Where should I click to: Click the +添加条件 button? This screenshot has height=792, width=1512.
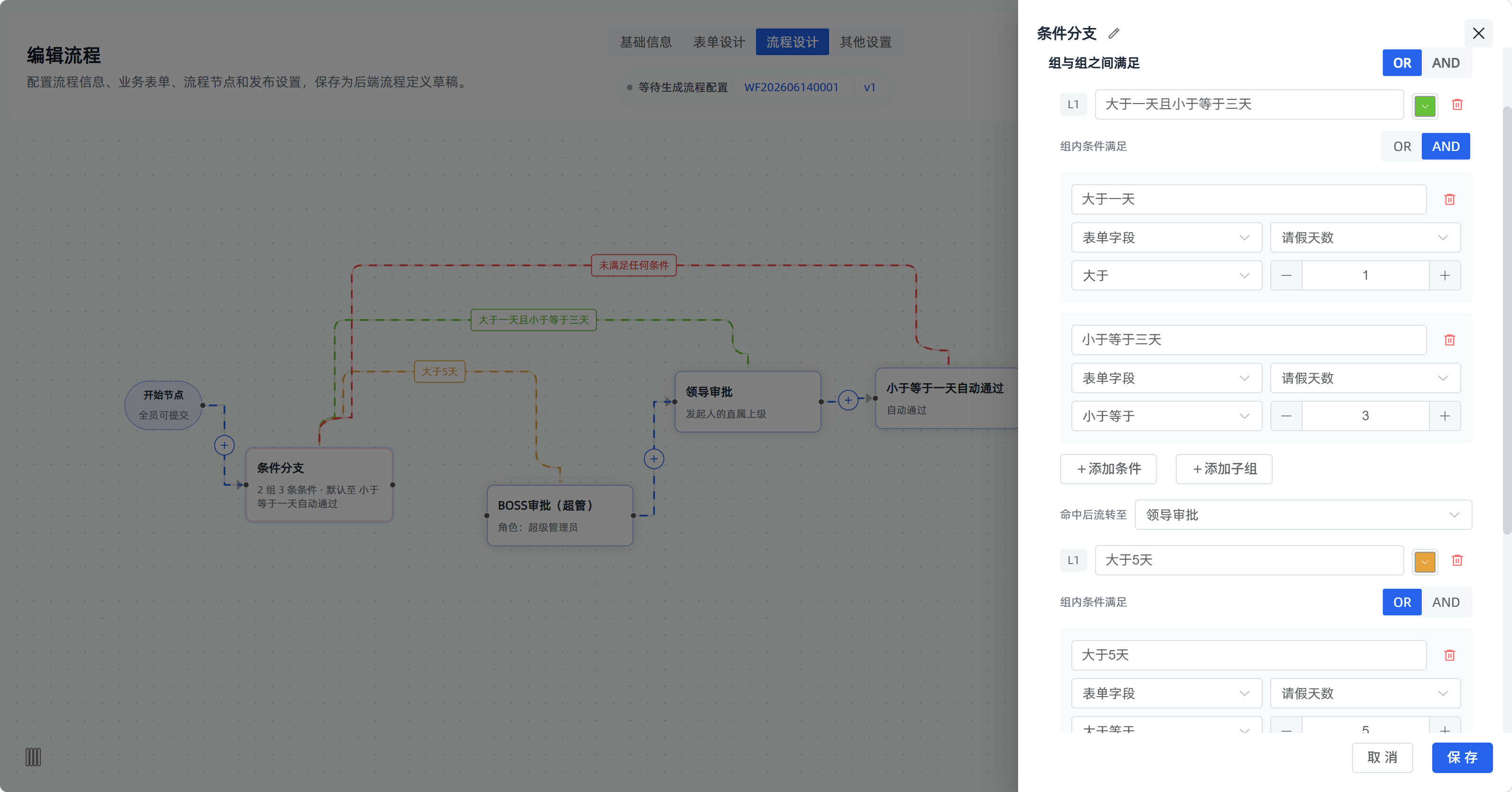[x=1108, y=469]
